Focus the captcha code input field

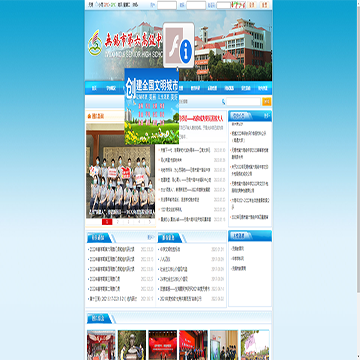(223, 5)
